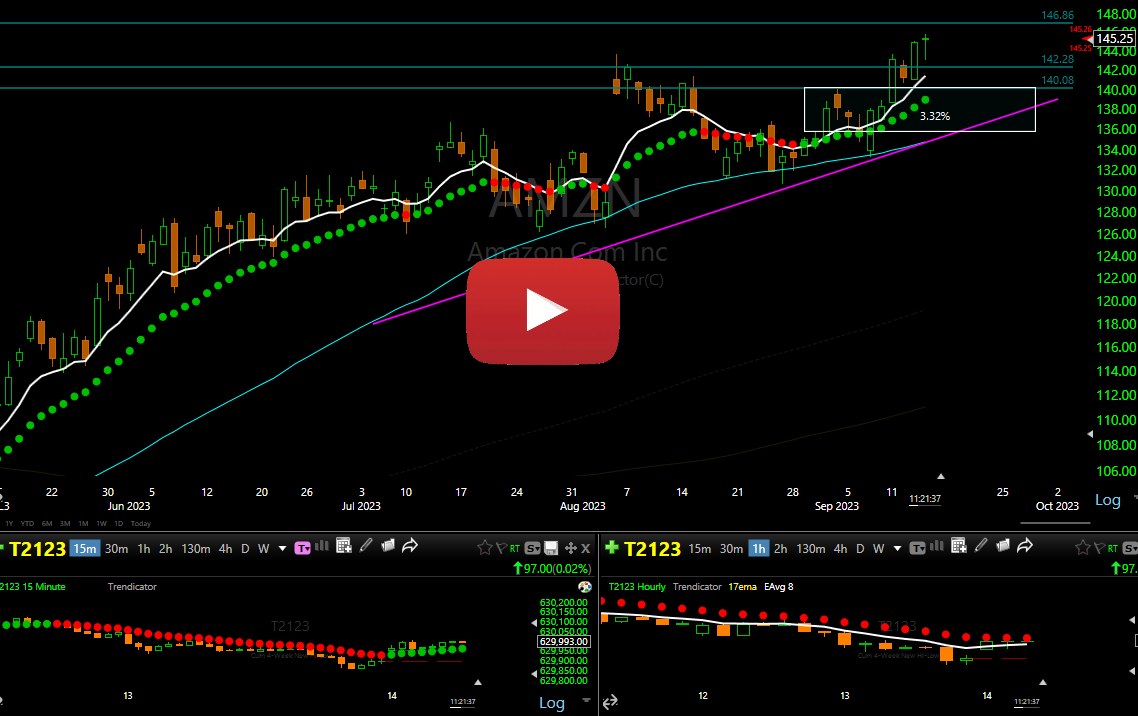Switch left lower panel to 1h timeframe
The height and width of the screenshot is (716, 1138).
(x=144, y=548)
